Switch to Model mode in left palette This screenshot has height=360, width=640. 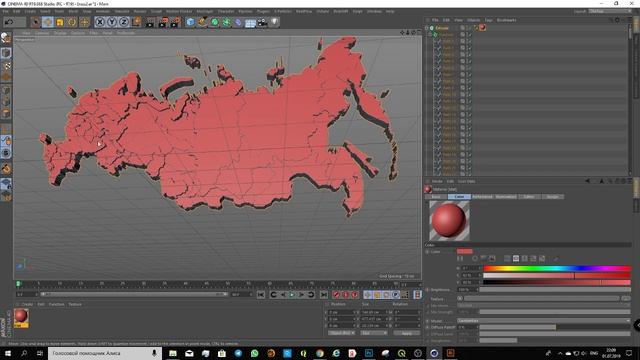point(6,53)
